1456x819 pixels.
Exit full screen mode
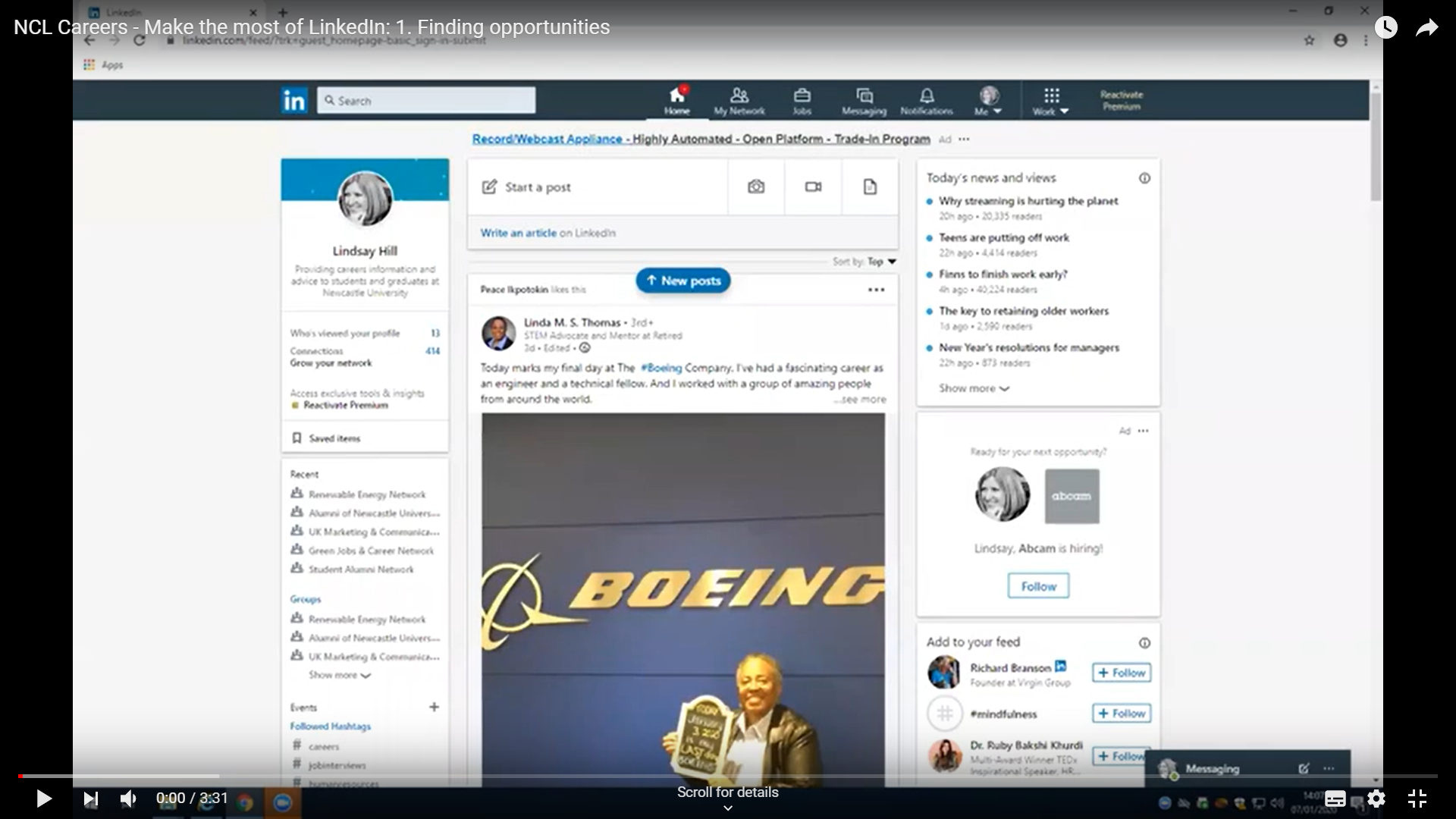click(x=1417, y=799)
